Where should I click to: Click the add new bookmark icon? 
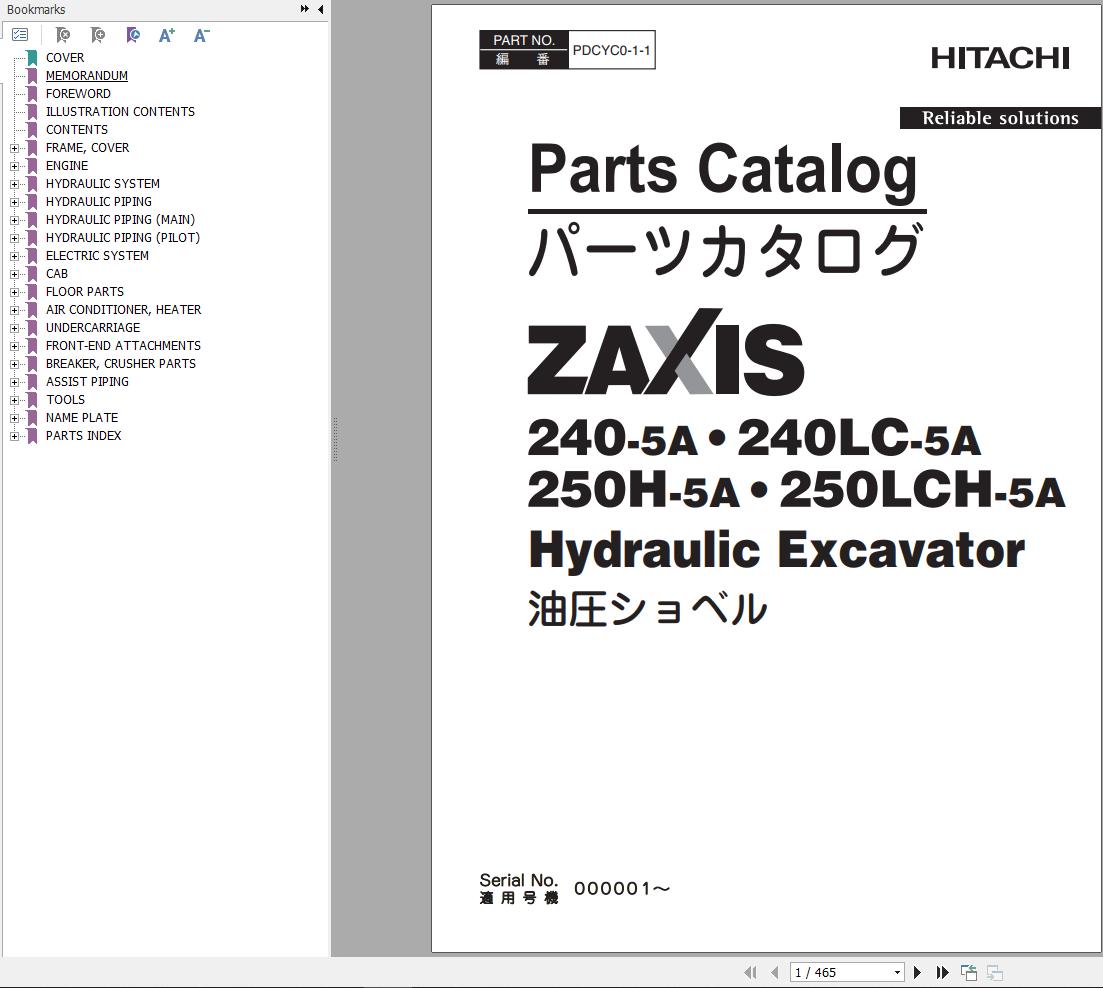[98, 34]
